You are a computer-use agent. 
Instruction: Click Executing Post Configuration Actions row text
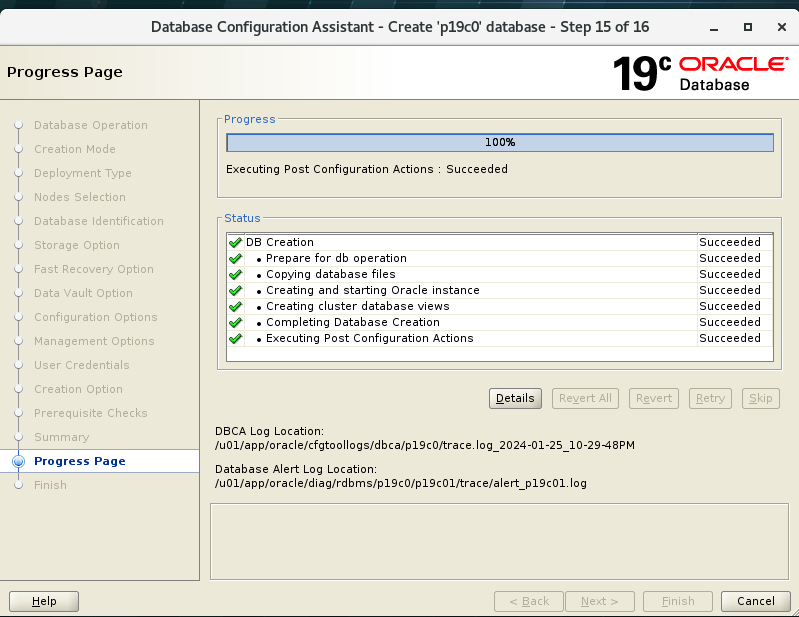(369, 338)
